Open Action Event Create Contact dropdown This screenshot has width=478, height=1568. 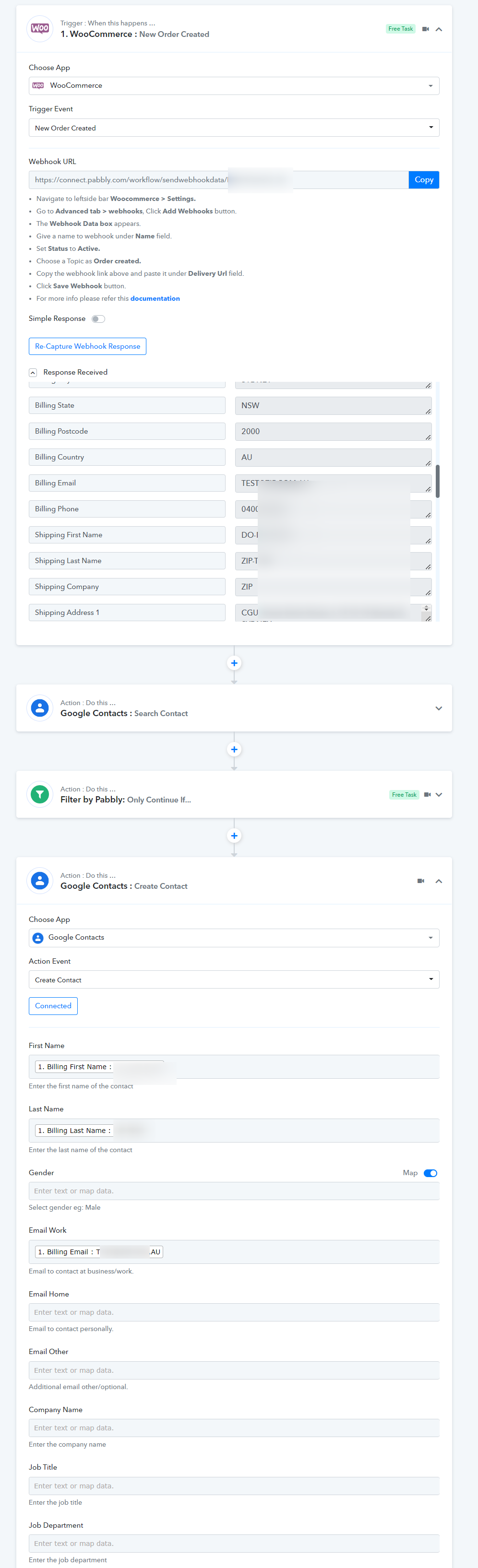[x=234, y=980]
